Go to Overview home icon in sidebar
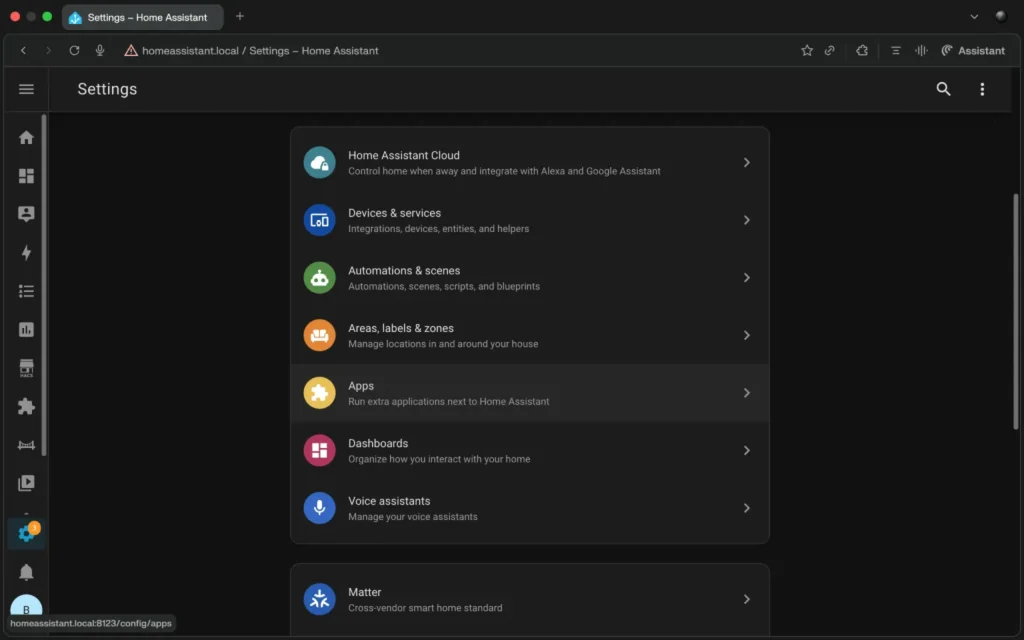The width and height of the screenshot is (1024, 640). [26, 137]
